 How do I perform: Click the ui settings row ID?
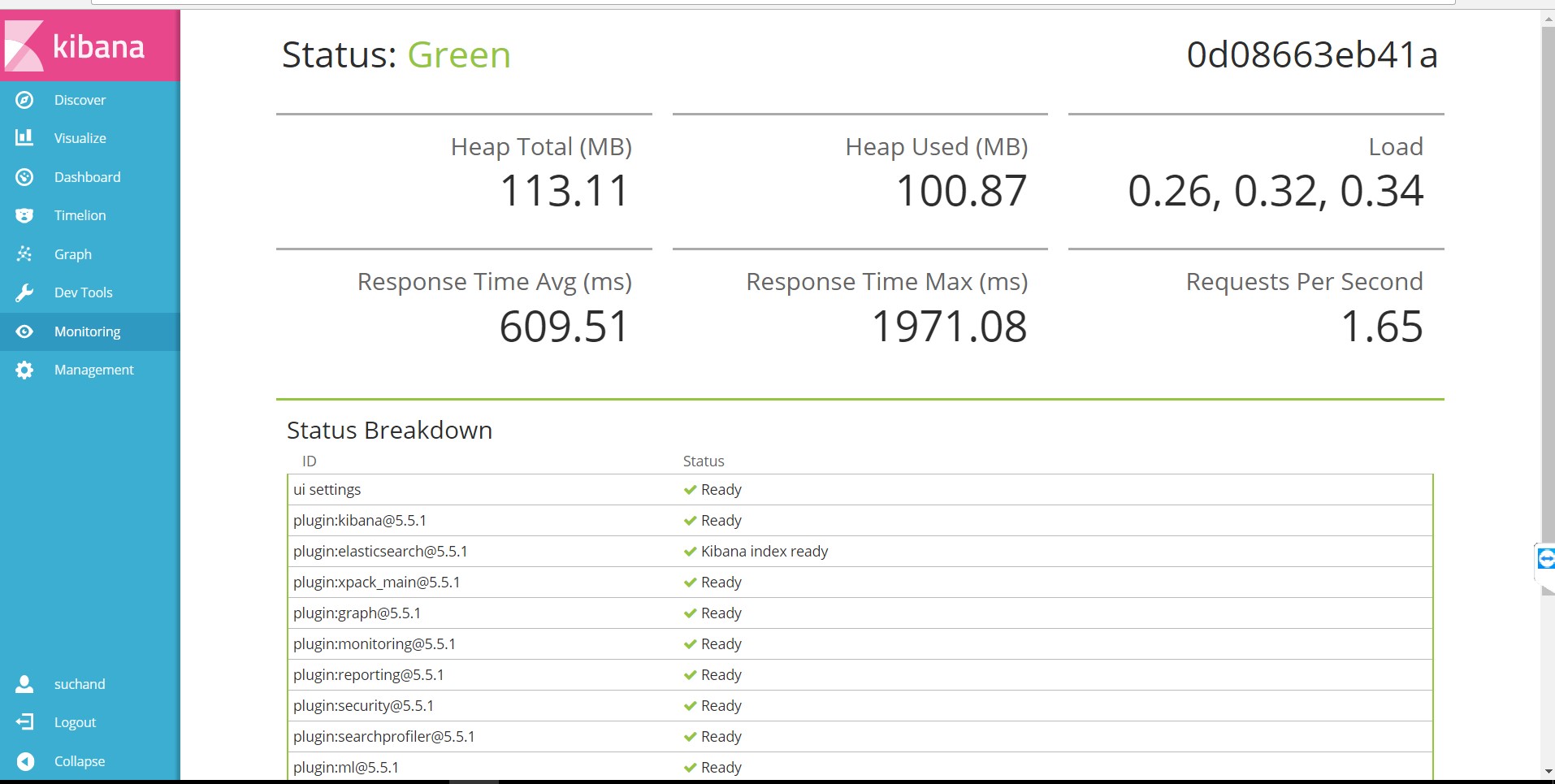(327, 490)
